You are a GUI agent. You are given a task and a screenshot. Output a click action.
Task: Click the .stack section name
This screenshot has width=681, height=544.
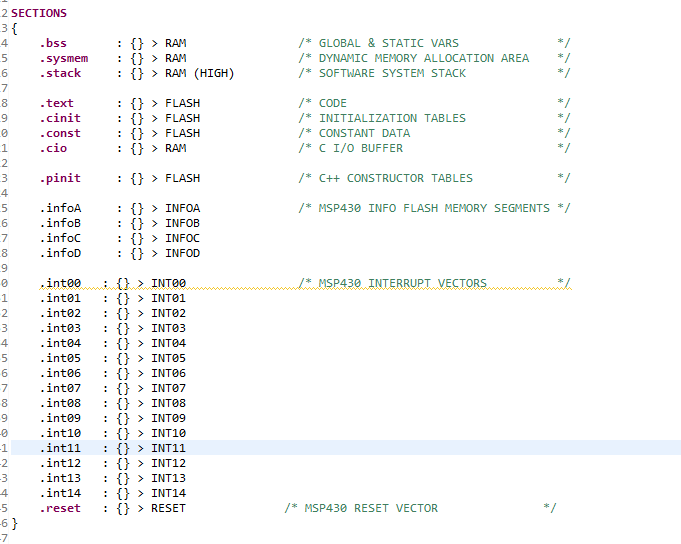click(x=60, y=73)
